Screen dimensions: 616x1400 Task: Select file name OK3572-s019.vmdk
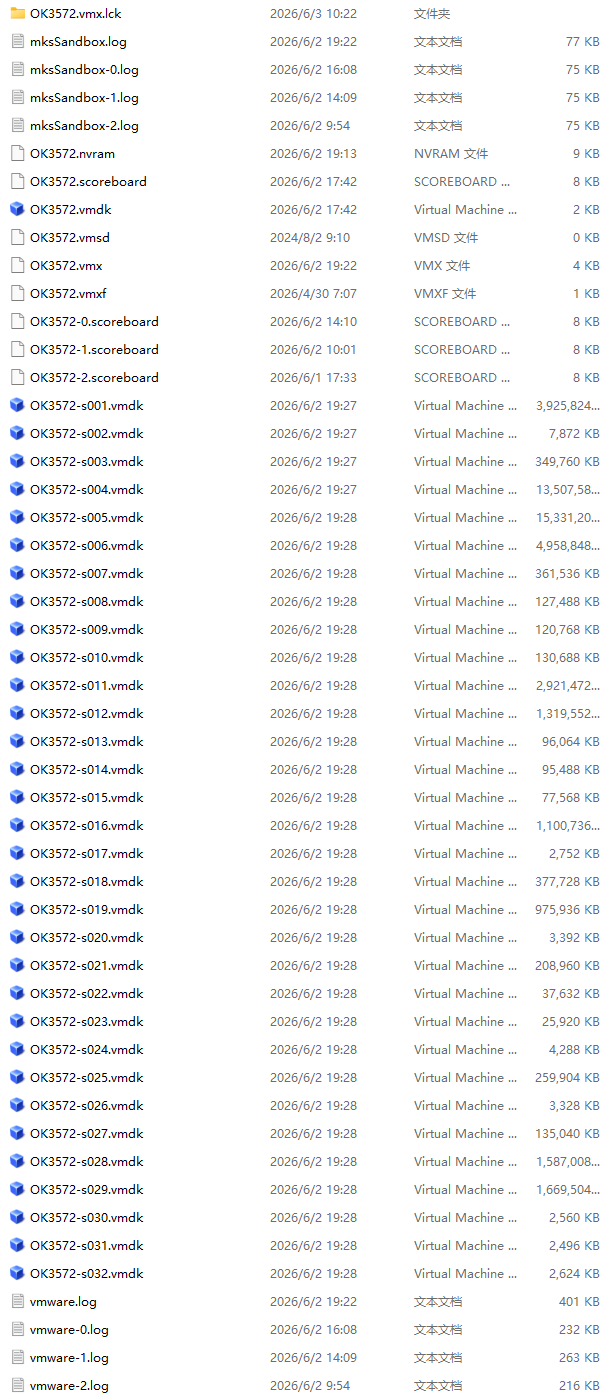pos(87,910)
